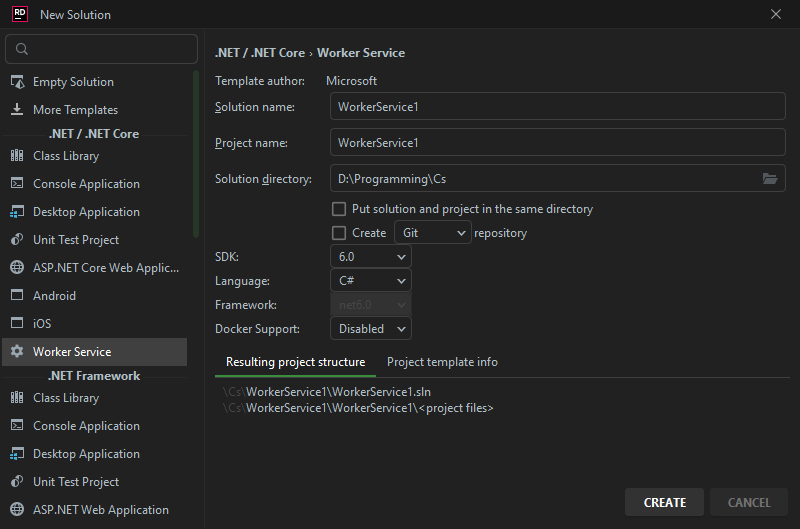Select ASP.NET Web Application template
Image resolution: width=800 pixels, height=529 pixels.
(x=95, y=510)
